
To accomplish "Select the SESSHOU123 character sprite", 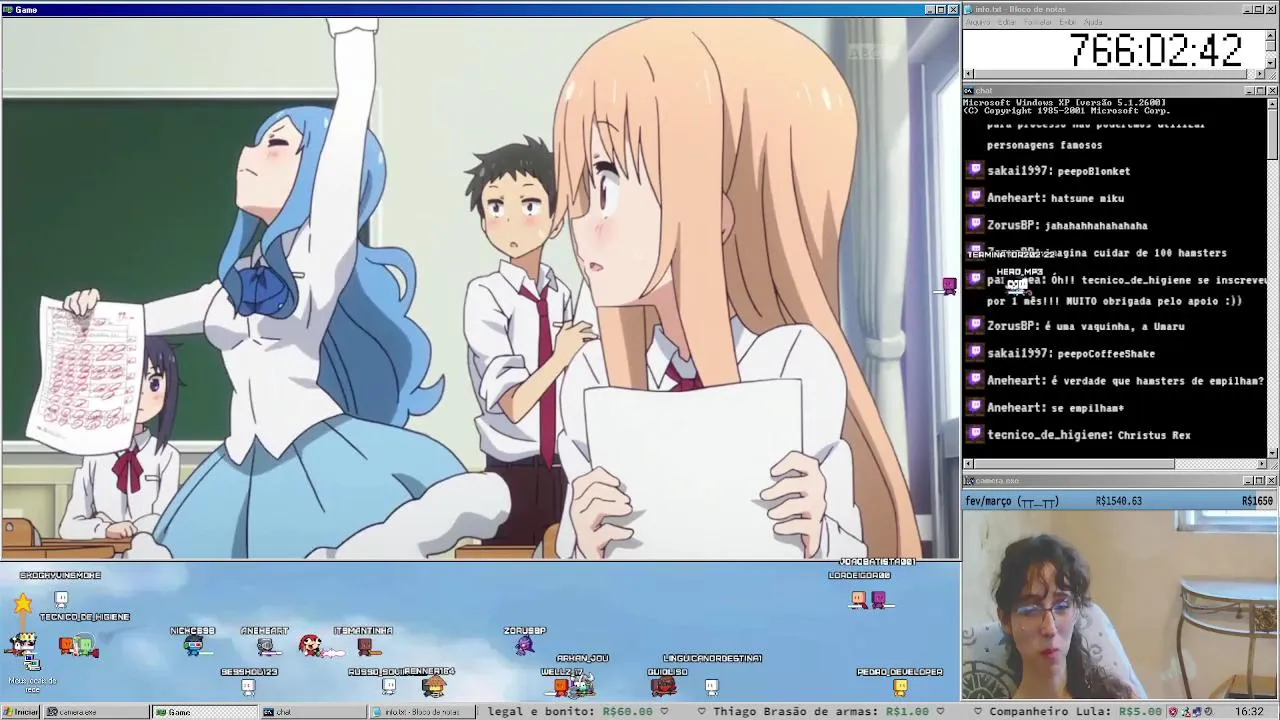I will [x=248, y=686].
